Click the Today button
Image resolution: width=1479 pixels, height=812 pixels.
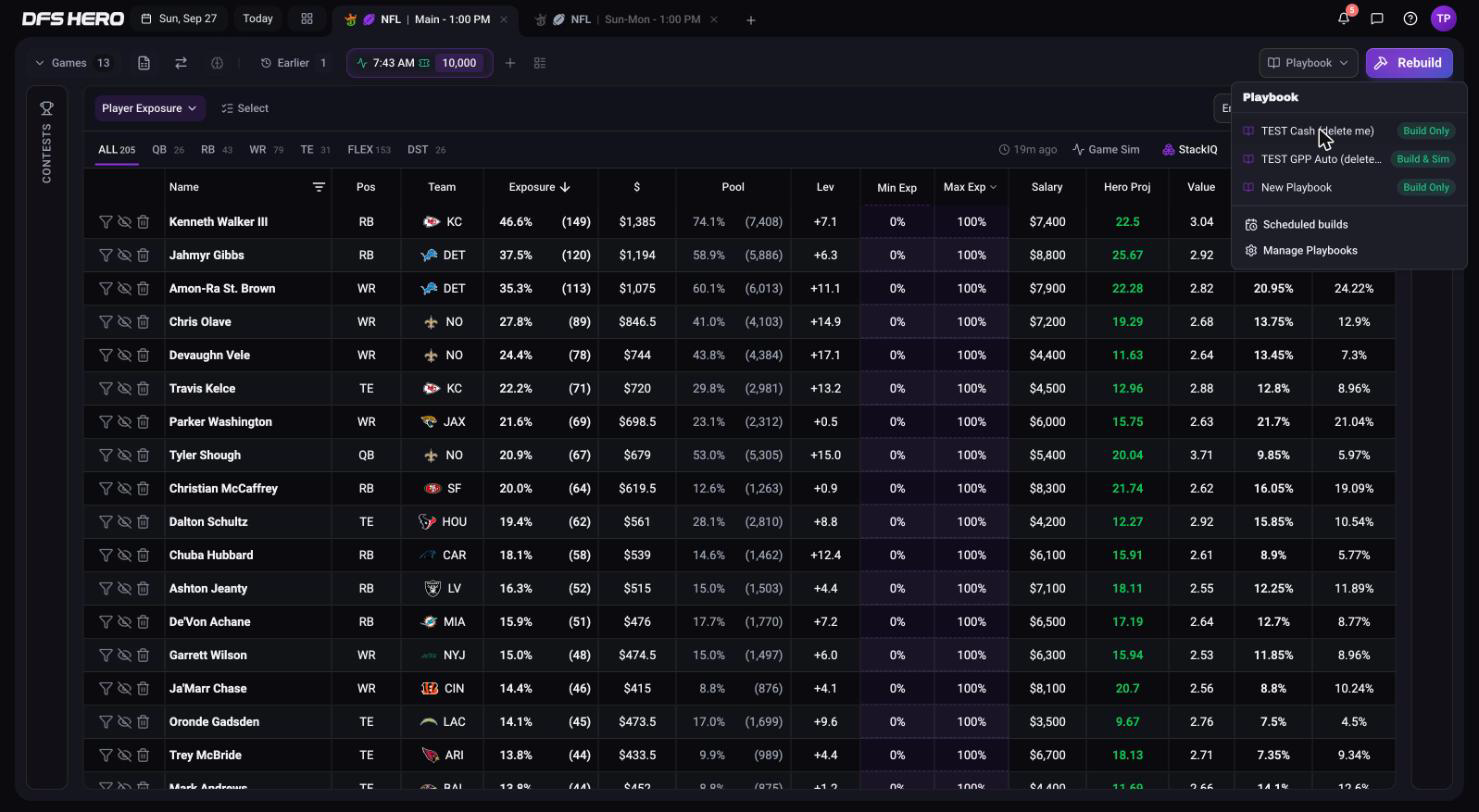coord(258,18)
